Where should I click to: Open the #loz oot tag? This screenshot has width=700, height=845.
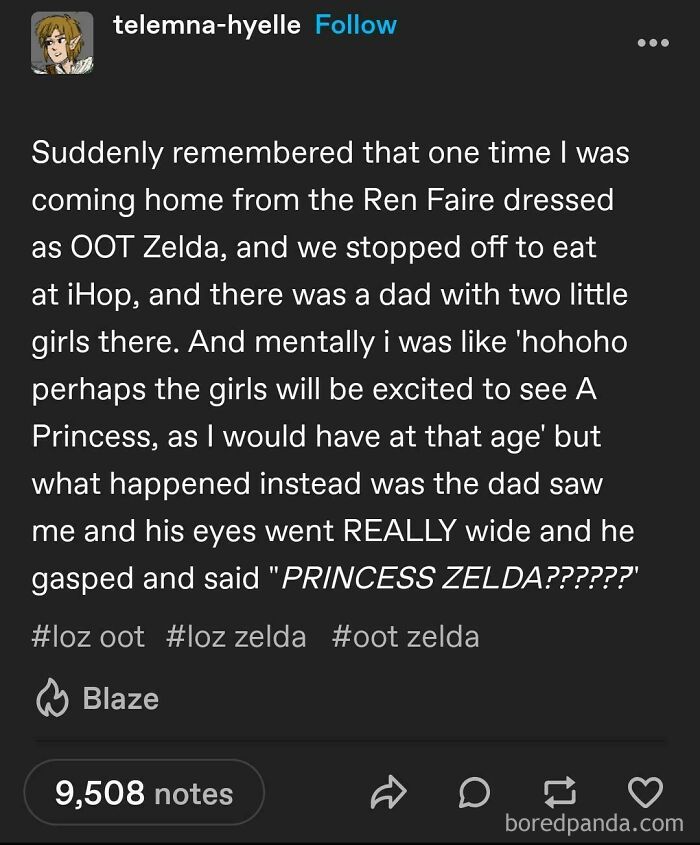[88, 637]
